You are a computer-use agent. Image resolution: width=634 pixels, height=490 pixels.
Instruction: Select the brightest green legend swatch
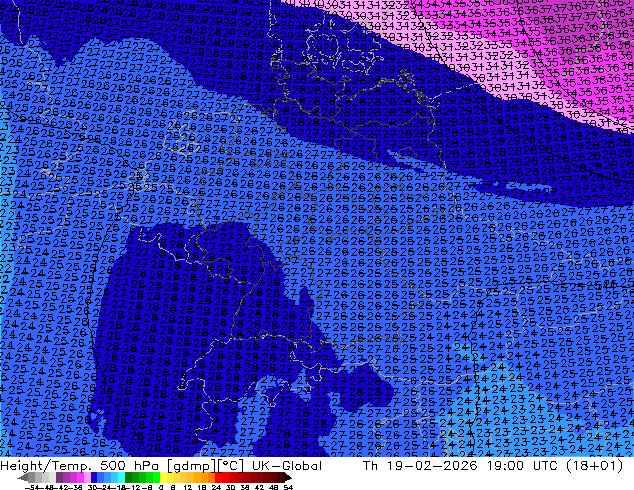point(156,478)
